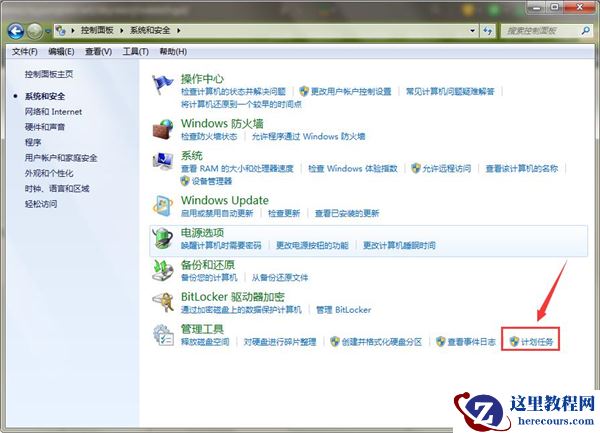
Task: Open 允许程序通过 Windows 防火墙 link
Action: (308, 136)
